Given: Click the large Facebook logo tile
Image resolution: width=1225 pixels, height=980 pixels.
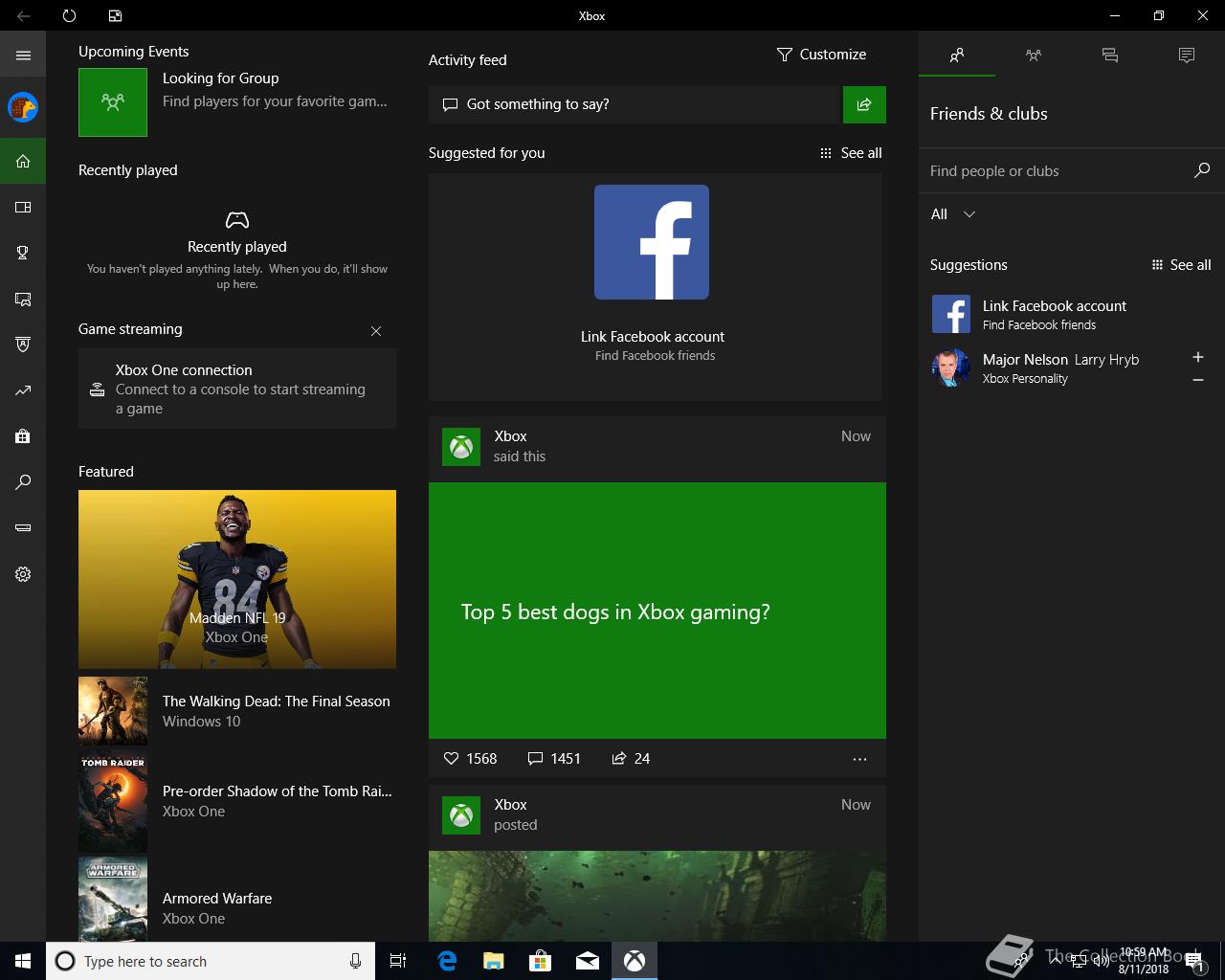Looking at the screenshot, I should point(652,242).
